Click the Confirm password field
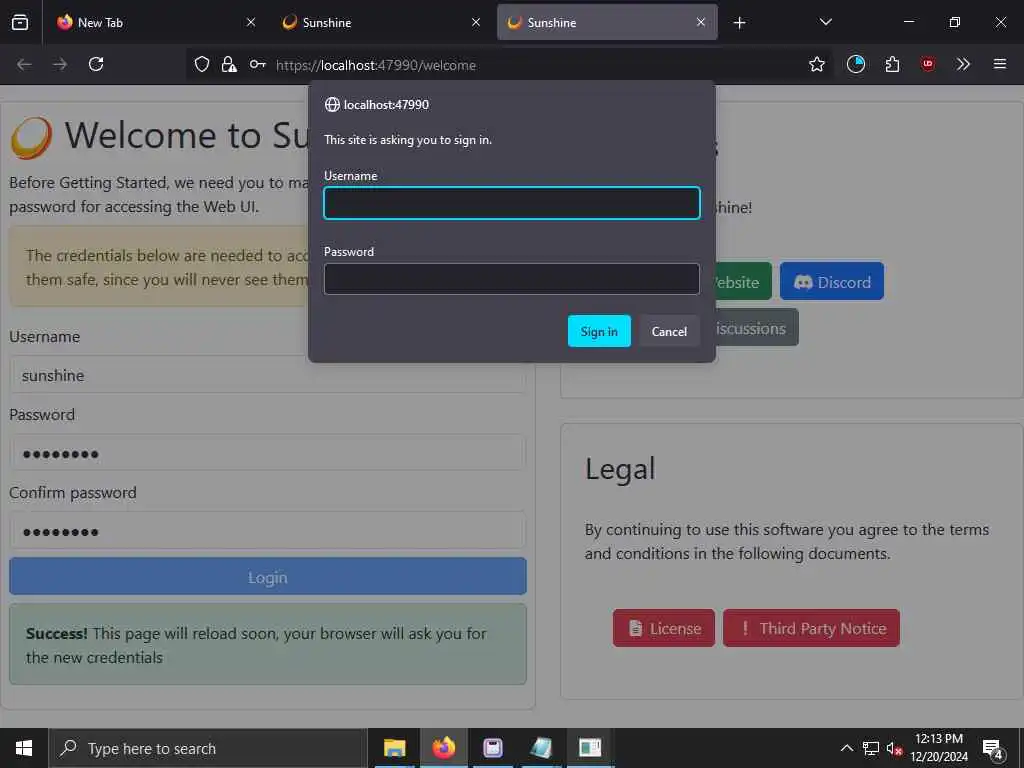This screenshot has width=1024, height=768. click(268, 531)
